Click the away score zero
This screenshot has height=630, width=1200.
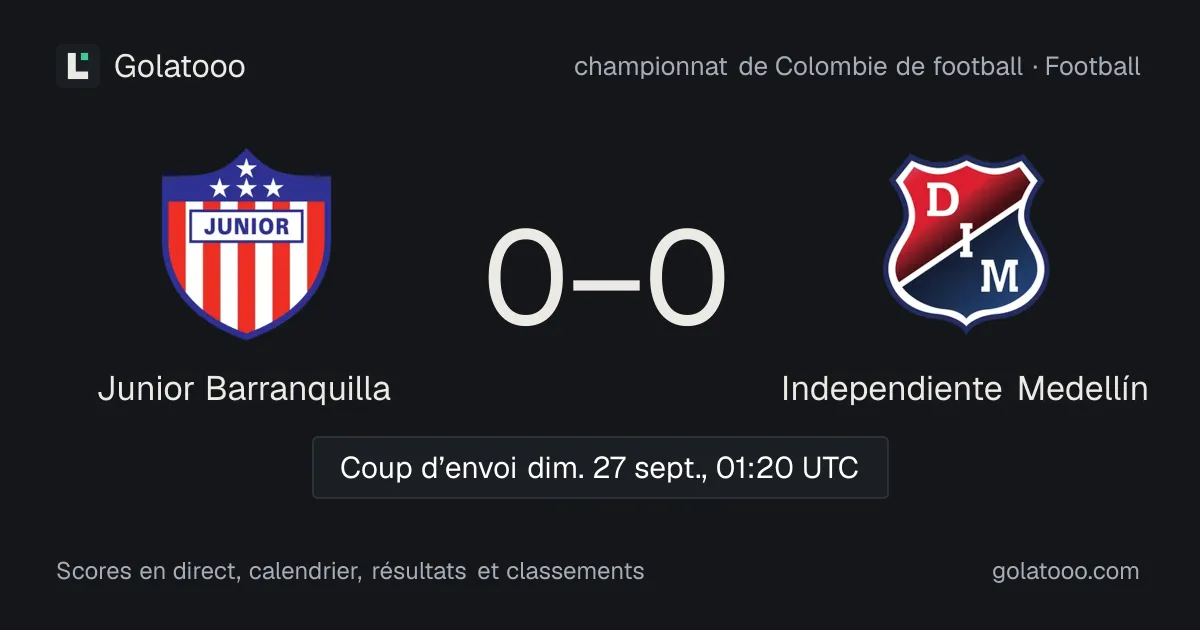(686, 278)
